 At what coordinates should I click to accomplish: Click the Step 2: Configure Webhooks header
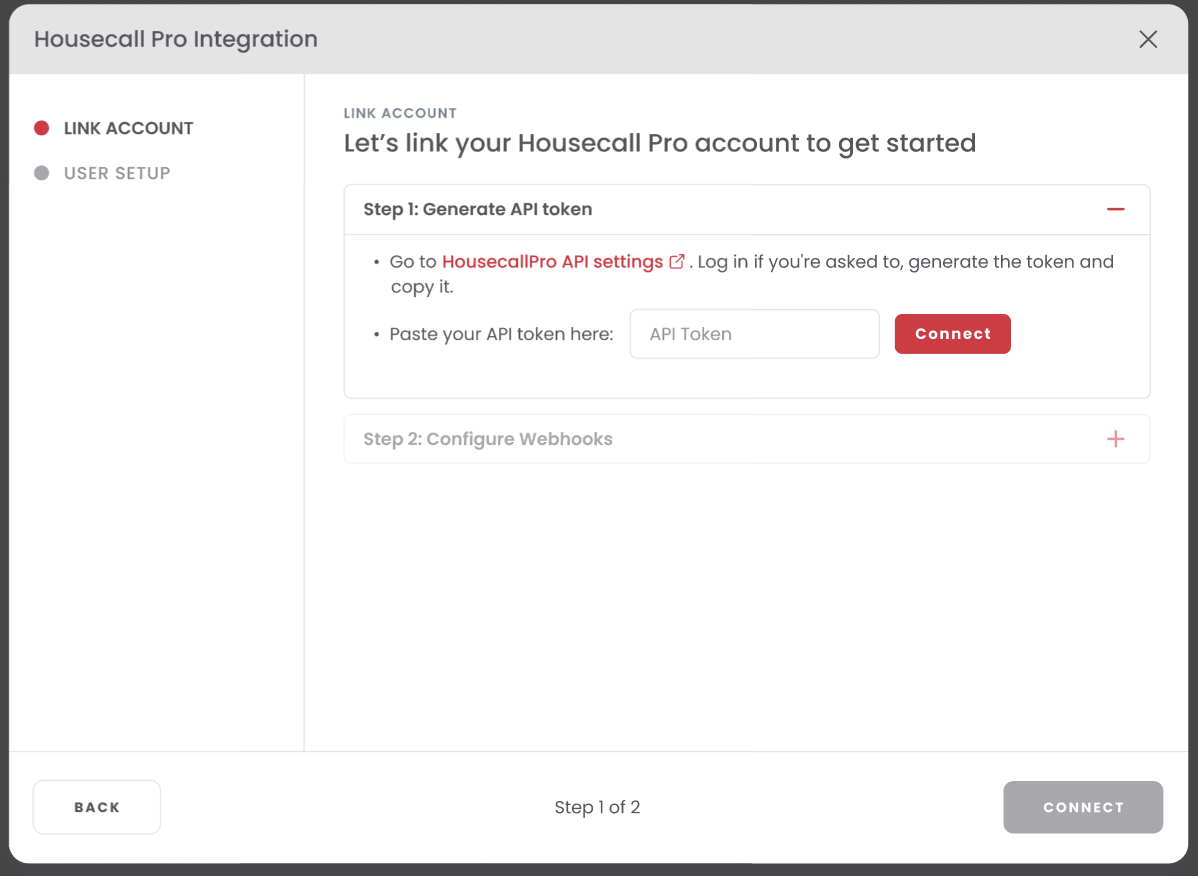coord(746,439)
